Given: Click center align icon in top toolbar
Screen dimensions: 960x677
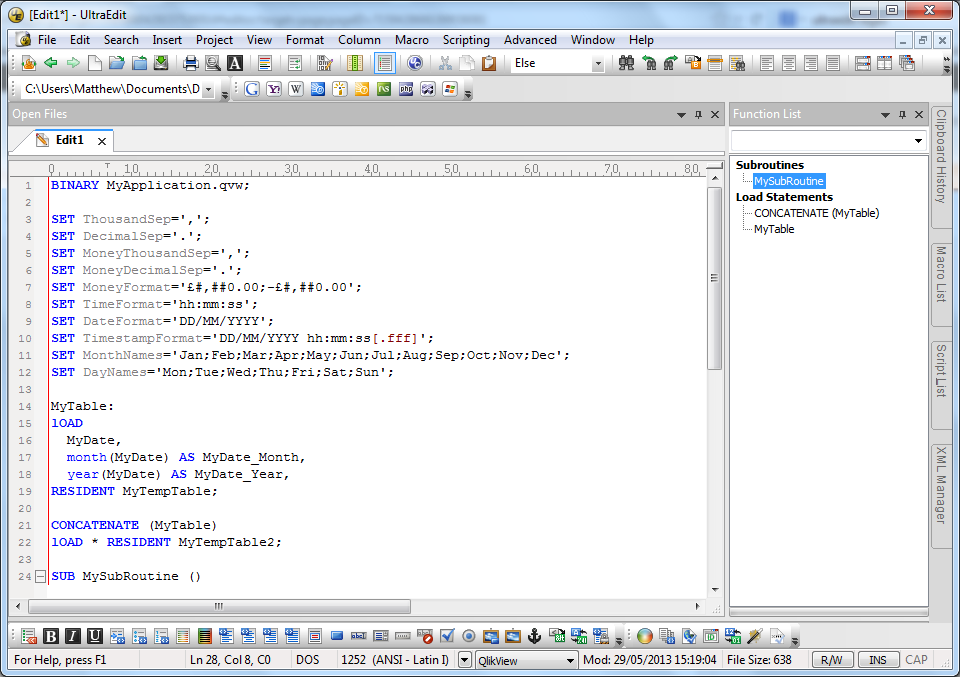Looking at the screenshot, I should pyautogui.click(x=789, y=63).
